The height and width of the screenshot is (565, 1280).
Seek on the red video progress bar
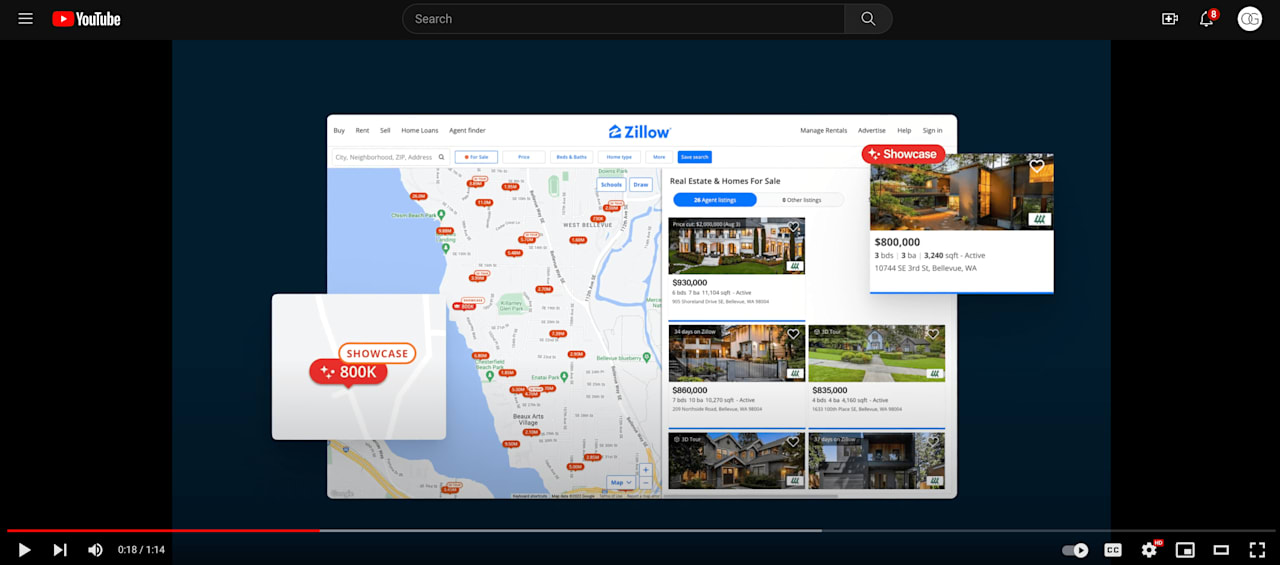[x=163, y=530]
